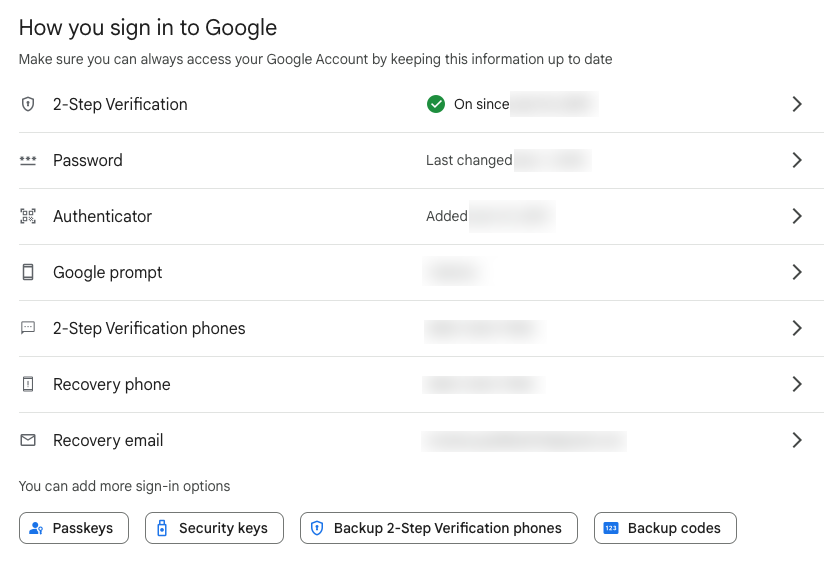Select the 2-Step Verification phones label
The height and width of the screenshot is (562, 824).
point(149,328)
